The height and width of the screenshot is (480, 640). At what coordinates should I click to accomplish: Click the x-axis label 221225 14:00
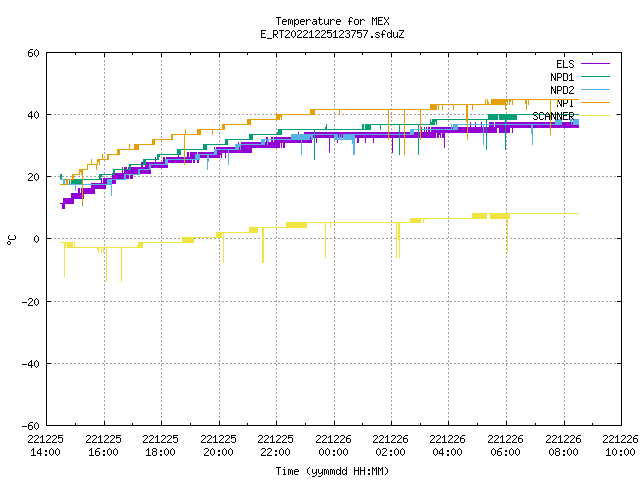click(x=46, y=446)
